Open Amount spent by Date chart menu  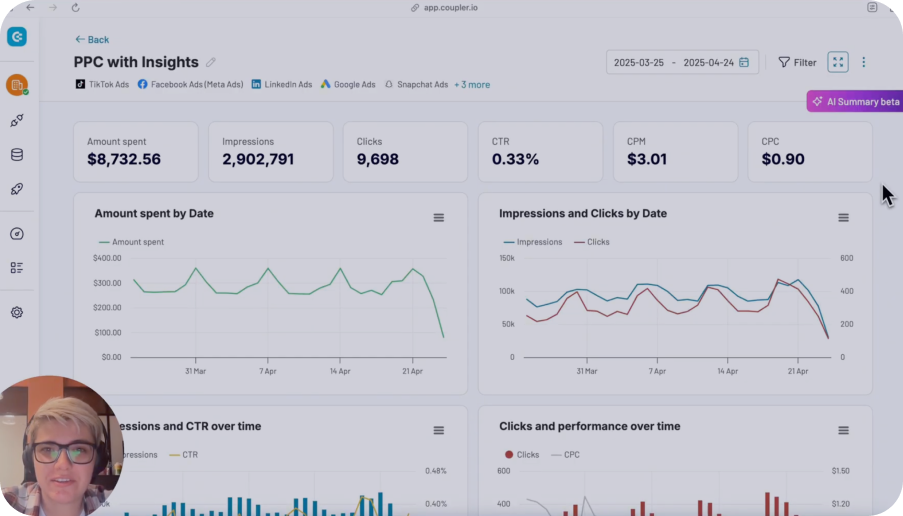coord(438,218)
